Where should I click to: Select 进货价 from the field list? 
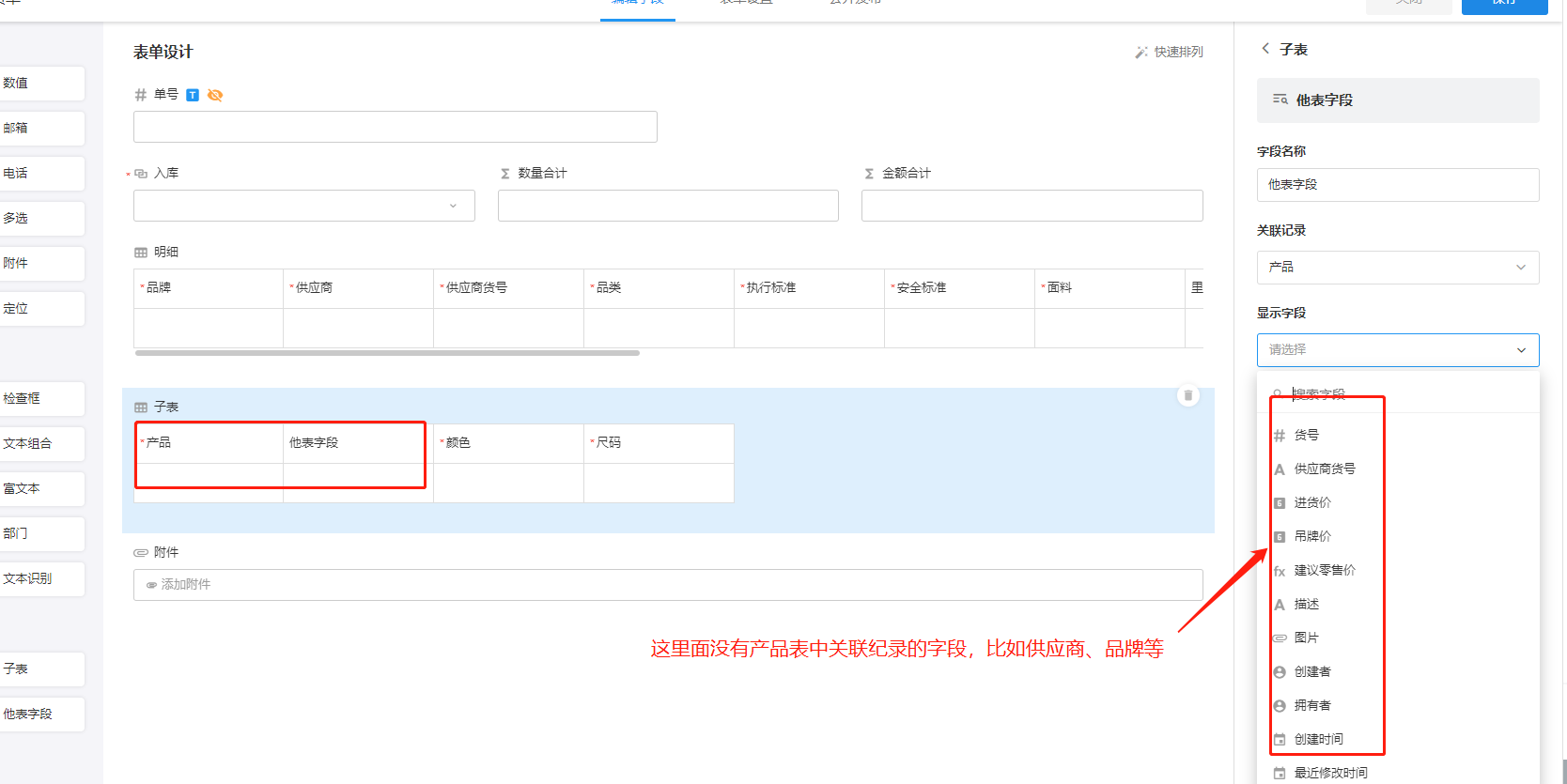coord(1312,503)
